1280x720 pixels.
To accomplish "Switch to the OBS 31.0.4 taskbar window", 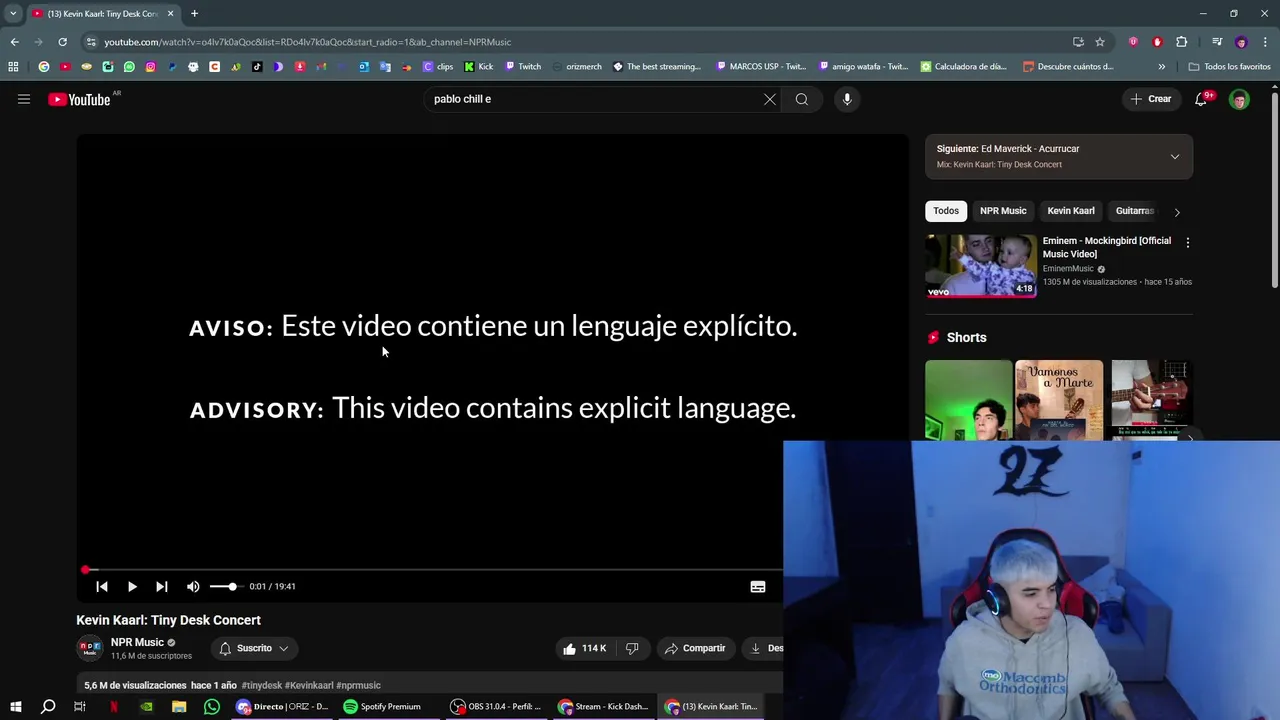I will click(496, 707).
